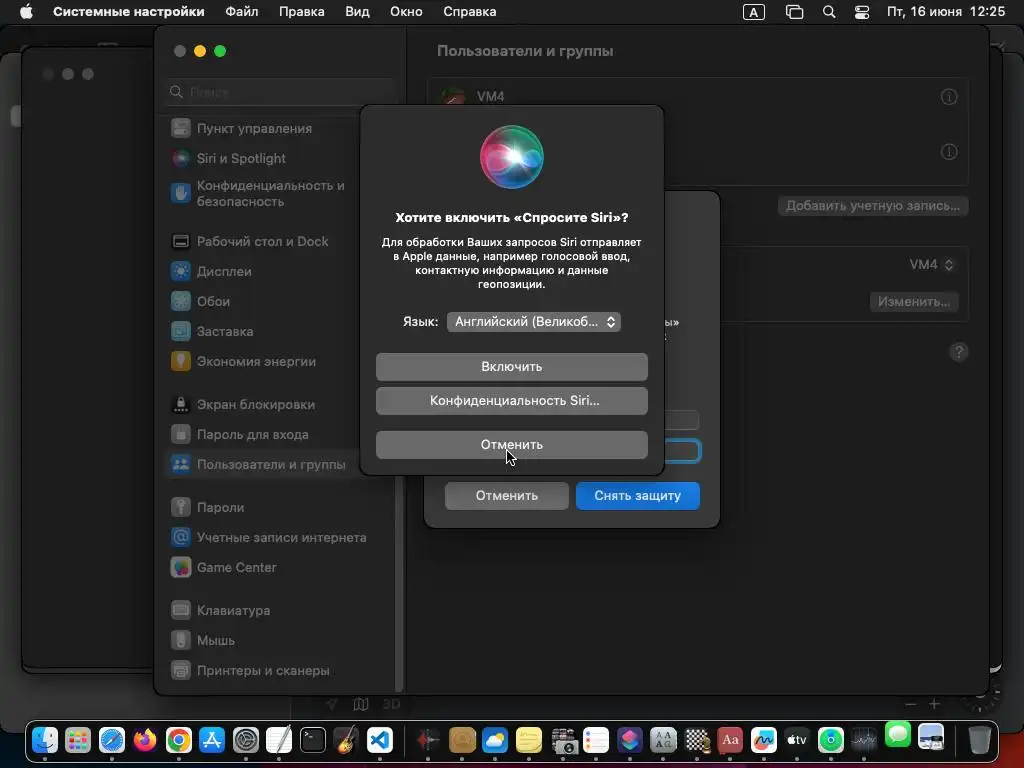This screenshot has height=768, width=1024.
Task: Click Отменить in the Siri dialog
Action: (511, 445)
